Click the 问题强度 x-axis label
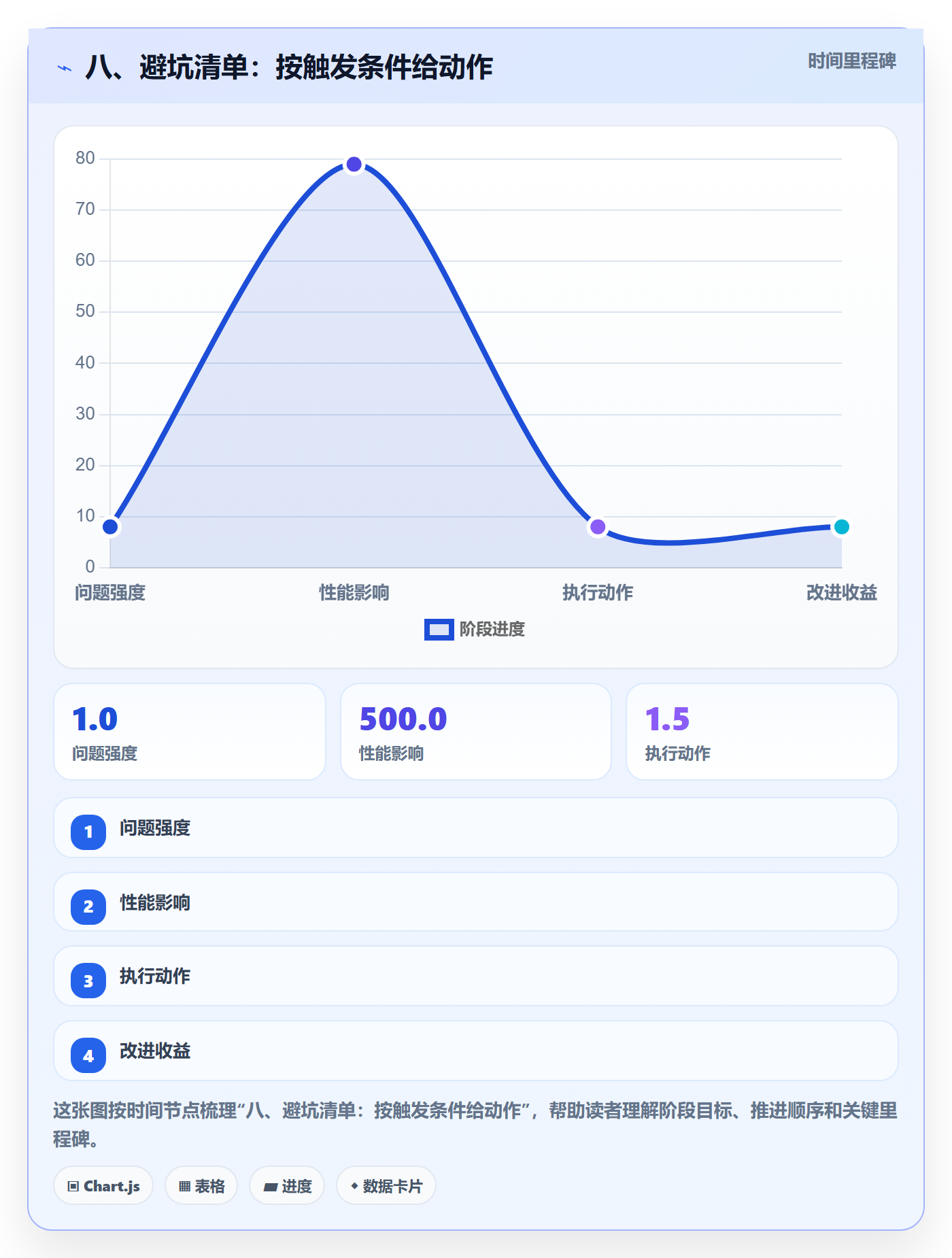The image size is (952, 1258). tap(110, 593)
